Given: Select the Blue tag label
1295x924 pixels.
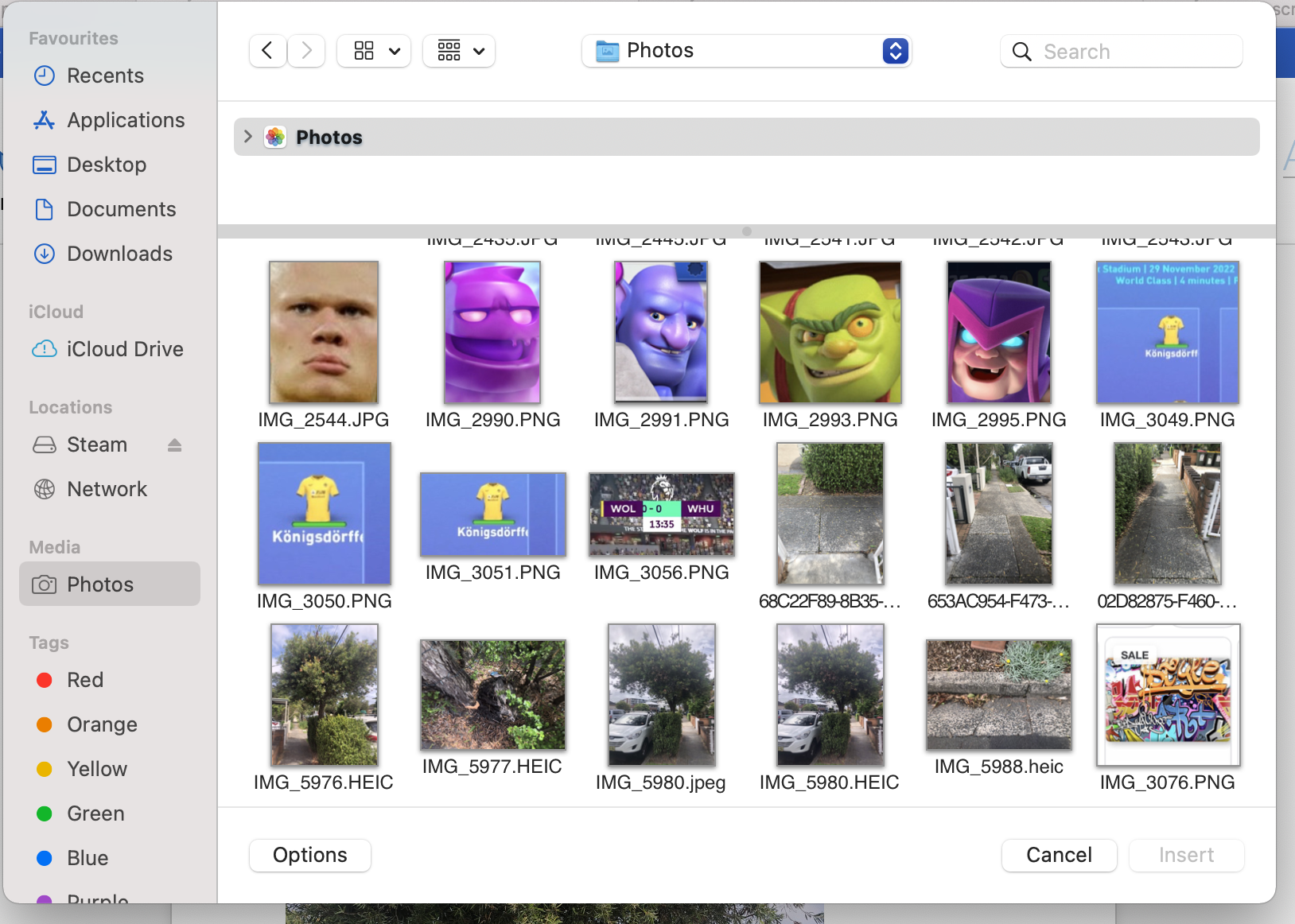Looking at the screenshot, I should click(87, 858).
